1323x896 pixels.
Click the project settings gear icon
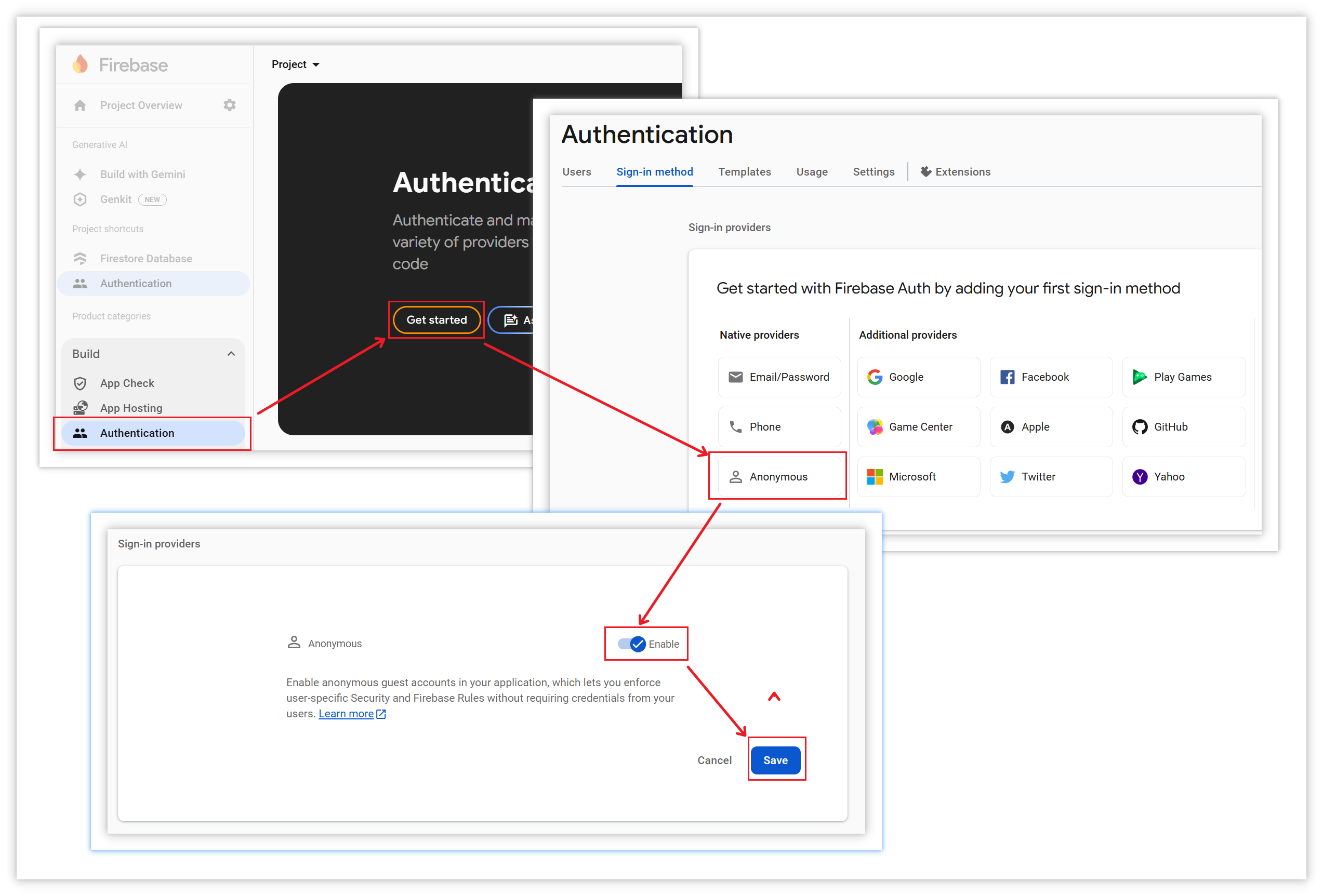click(229, 105)
